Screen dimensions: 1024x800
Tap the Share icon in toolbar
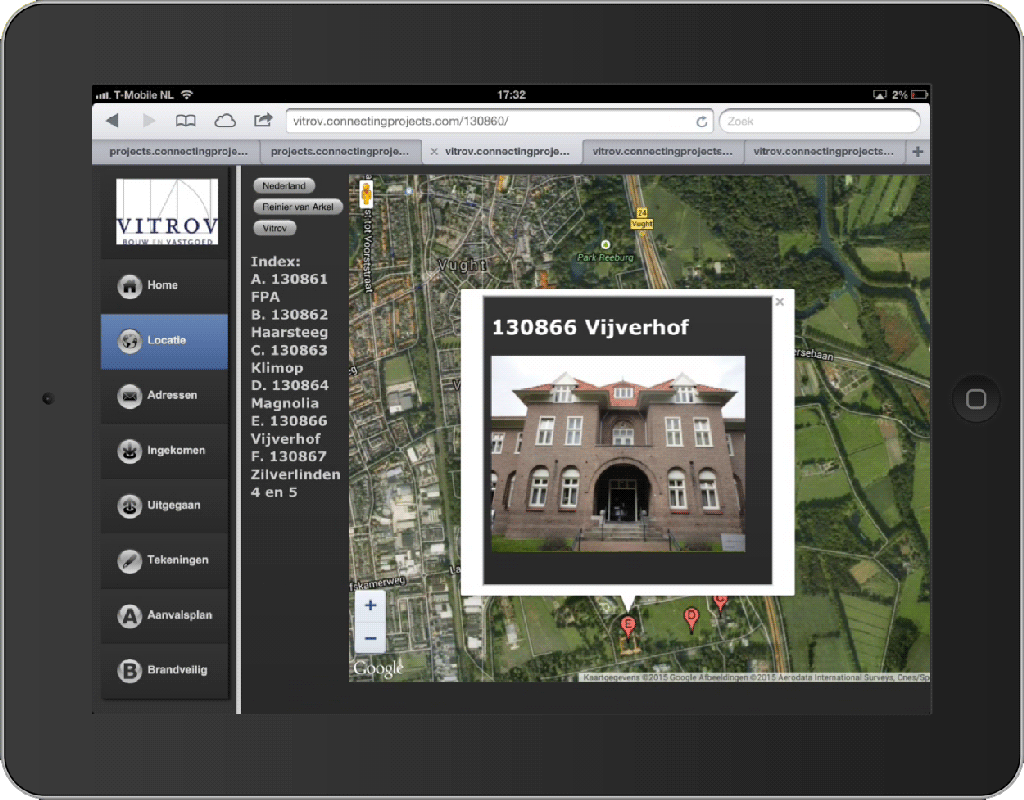click(263, 121)
